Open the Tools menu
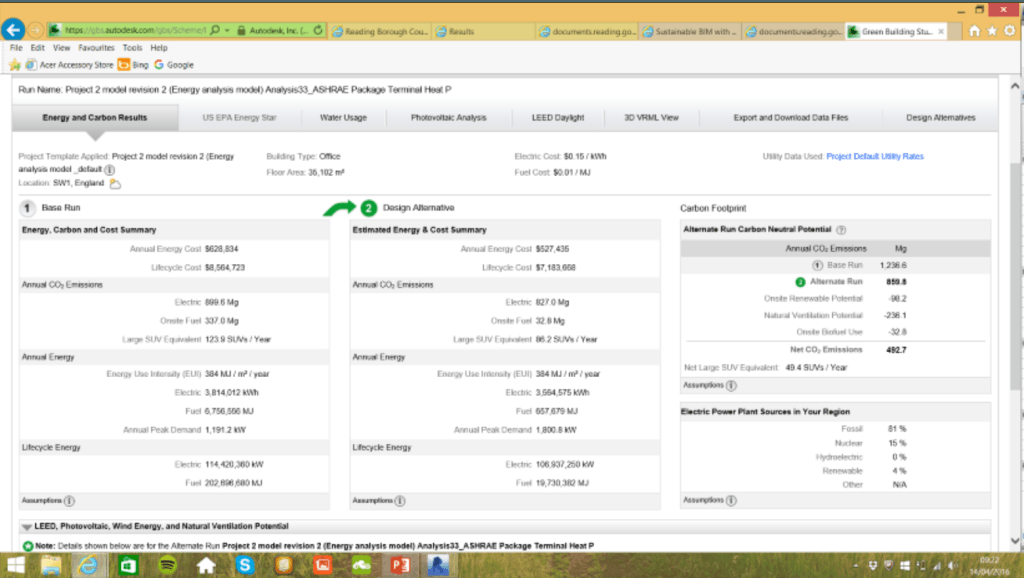1024x578 pixels. point(133,48)
